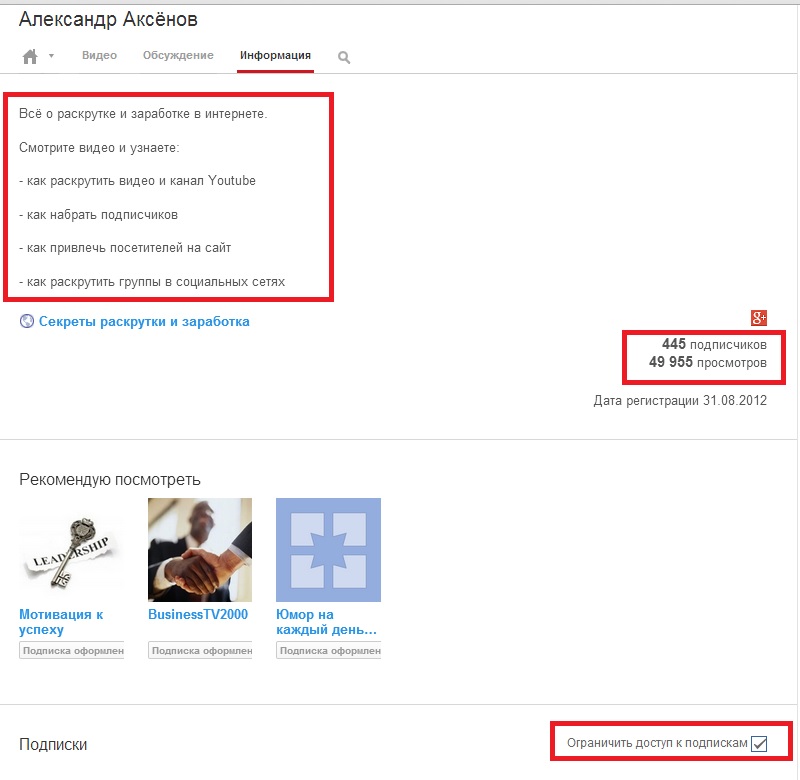Click the channel search magnifier icon
This screenshot has height=780, width=800.
click(x=344, y=57)
